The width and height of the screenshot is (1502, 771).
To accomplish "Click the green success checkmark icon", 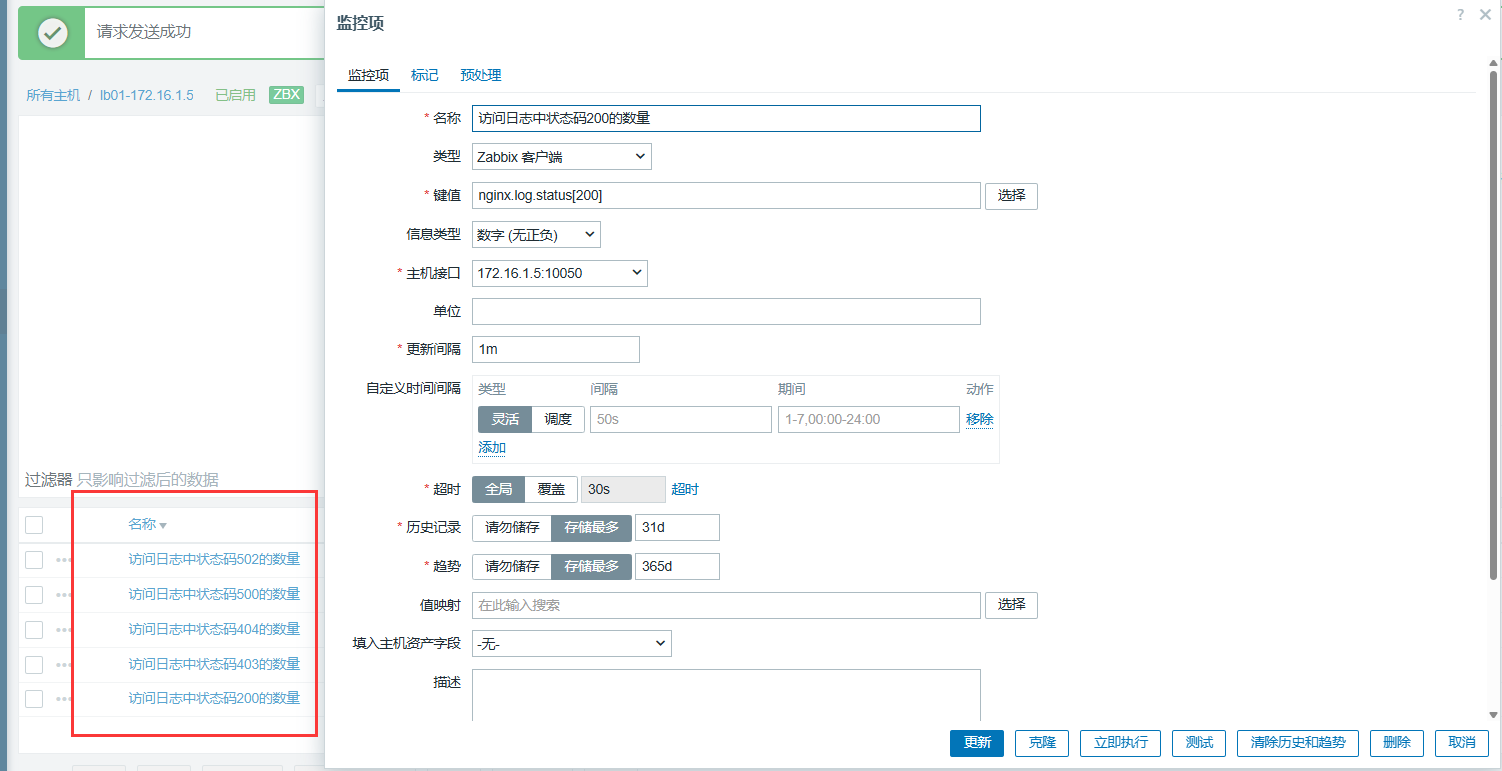I will pos(52,32).
